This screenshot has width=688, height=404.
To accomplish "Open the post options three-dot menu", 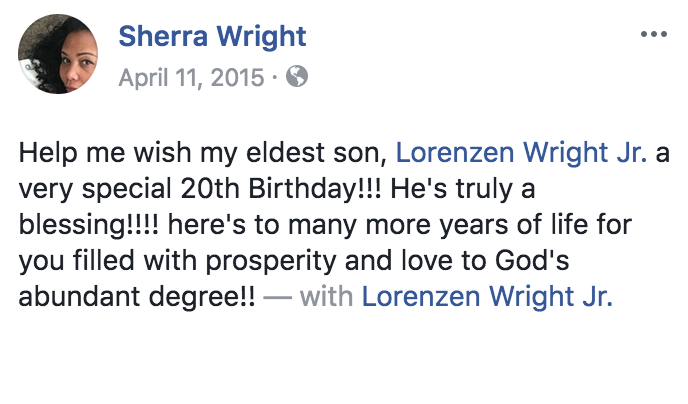I will (x=654, y=34).
